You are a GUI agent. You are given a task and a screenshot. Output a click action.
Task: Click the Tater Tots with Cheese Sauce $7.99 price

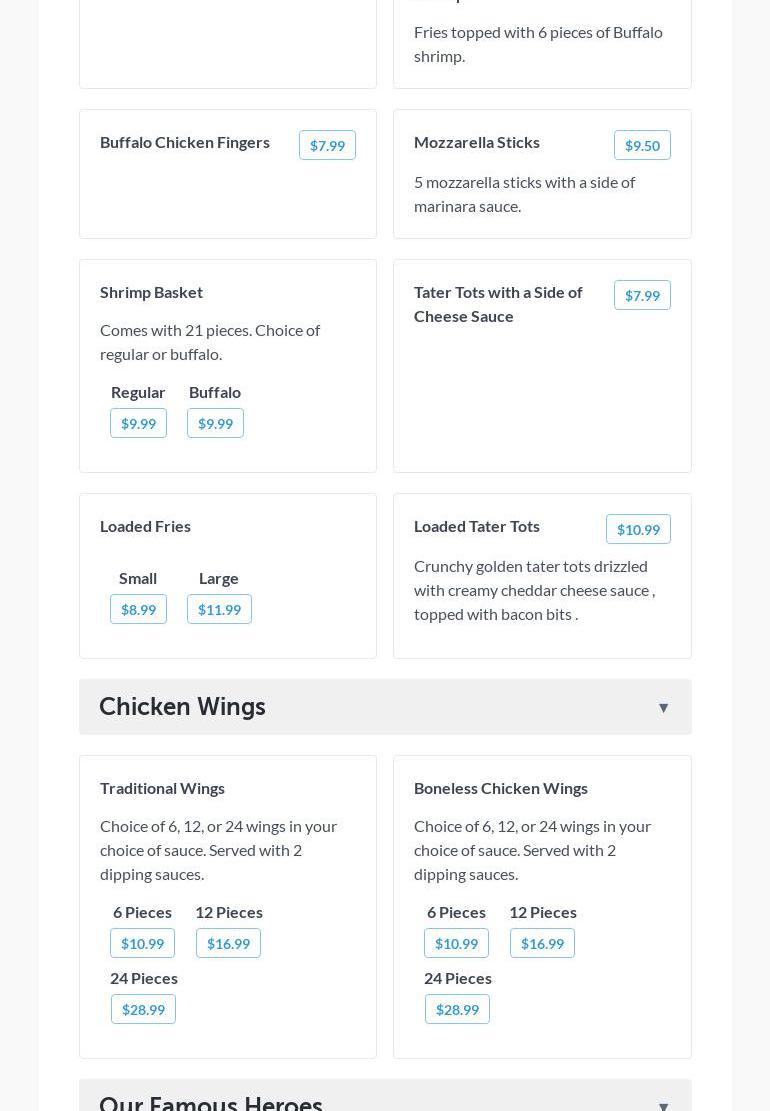642,295
